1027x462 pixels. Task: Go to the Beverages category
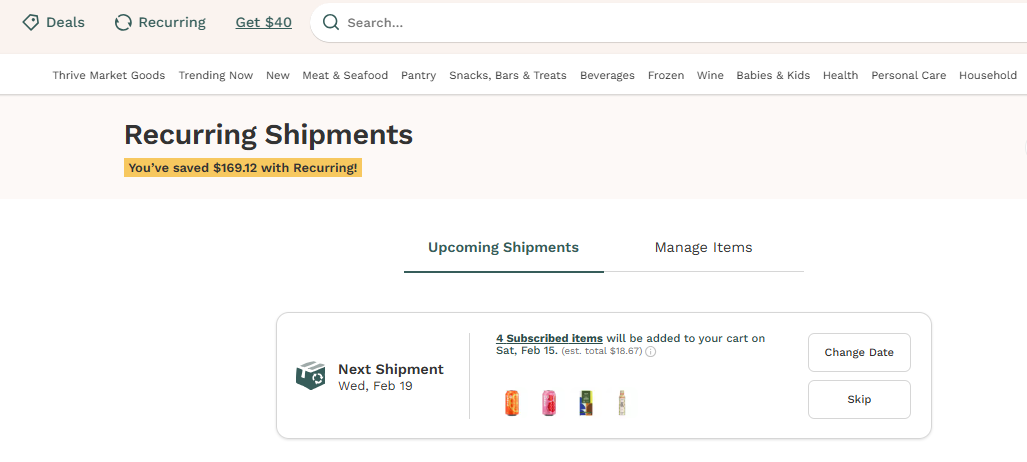click(x=607, y=75)
